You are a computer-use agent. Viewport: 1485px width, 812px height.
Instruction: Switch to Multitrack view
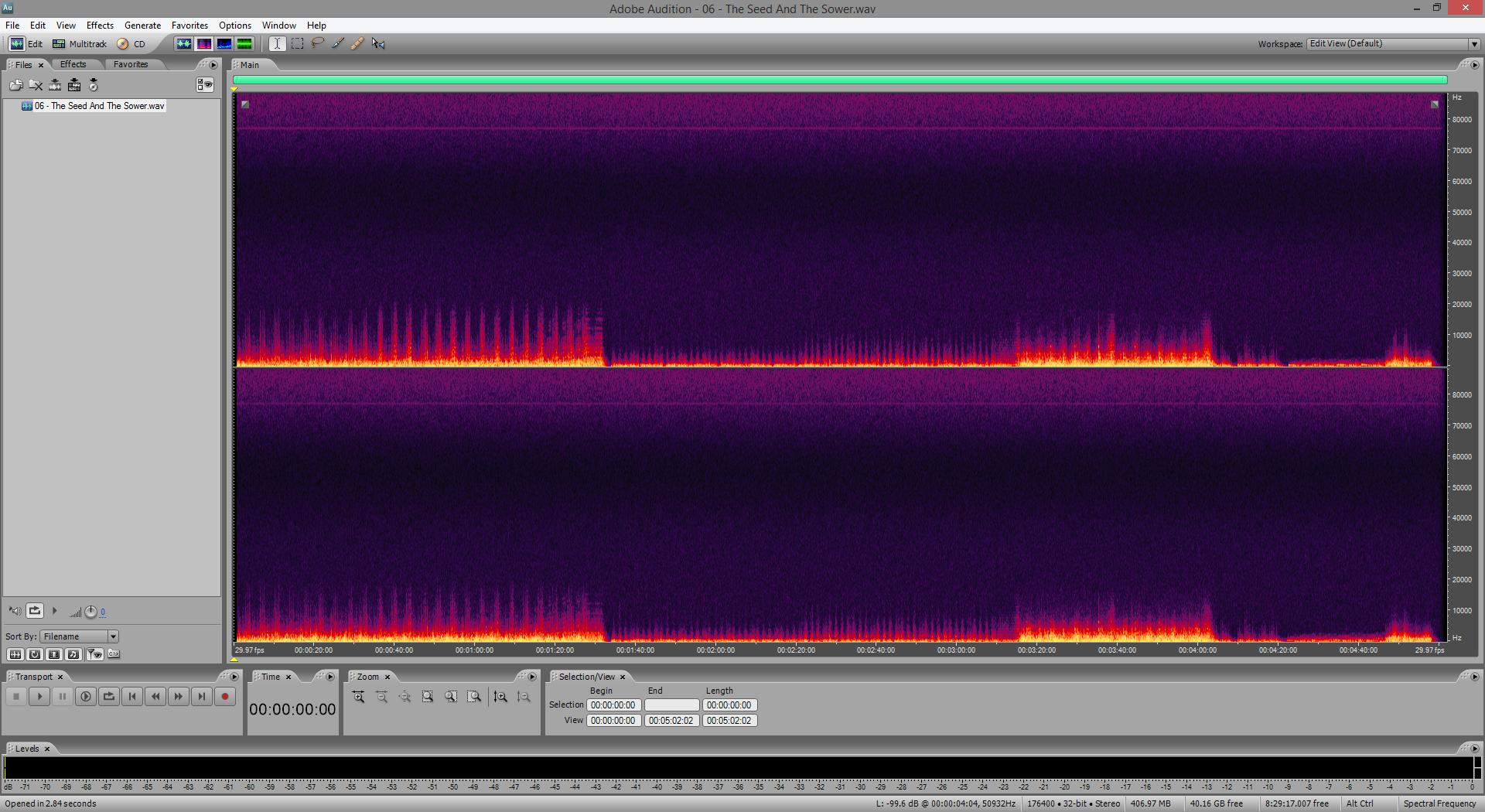[80, 44]
